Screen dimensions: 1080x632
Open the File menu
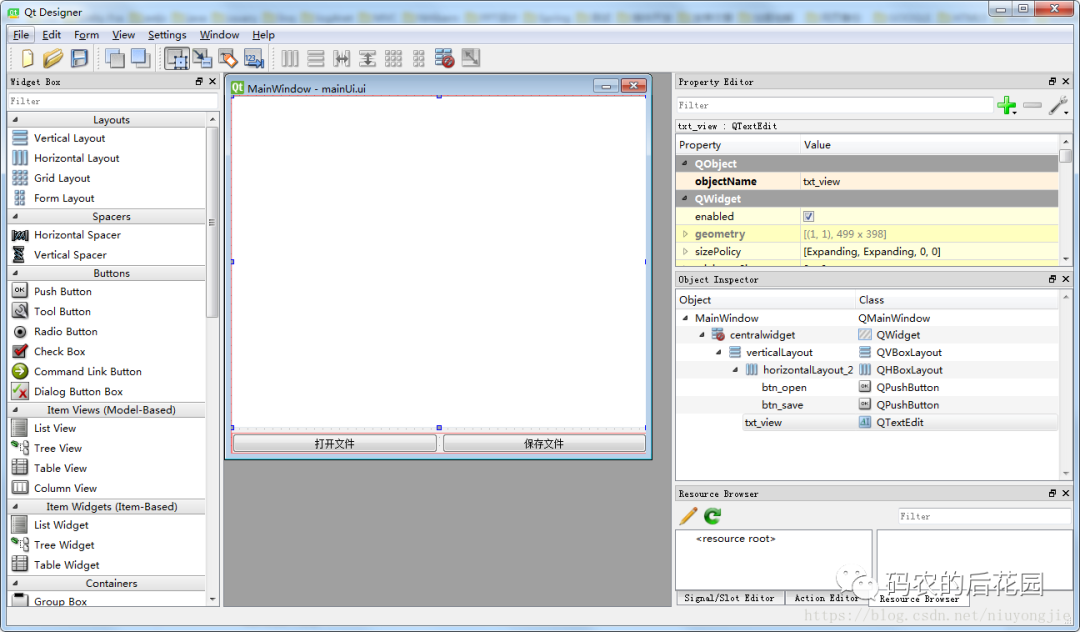(x=21, y=34)
